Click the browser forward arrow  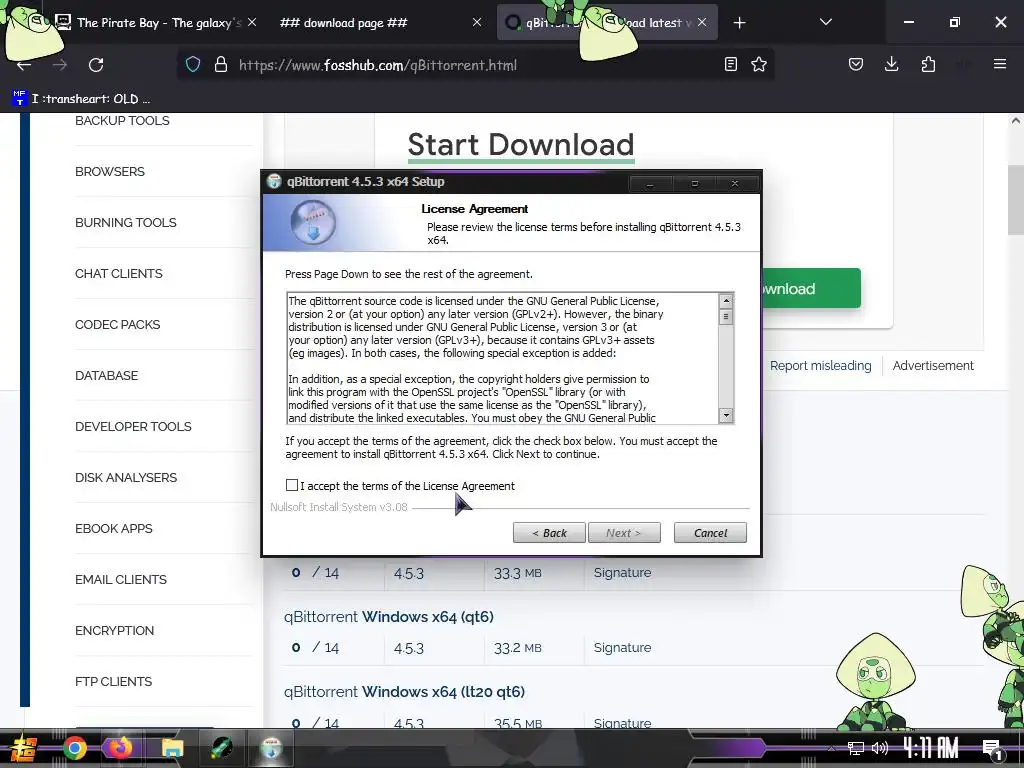[60, 65]
